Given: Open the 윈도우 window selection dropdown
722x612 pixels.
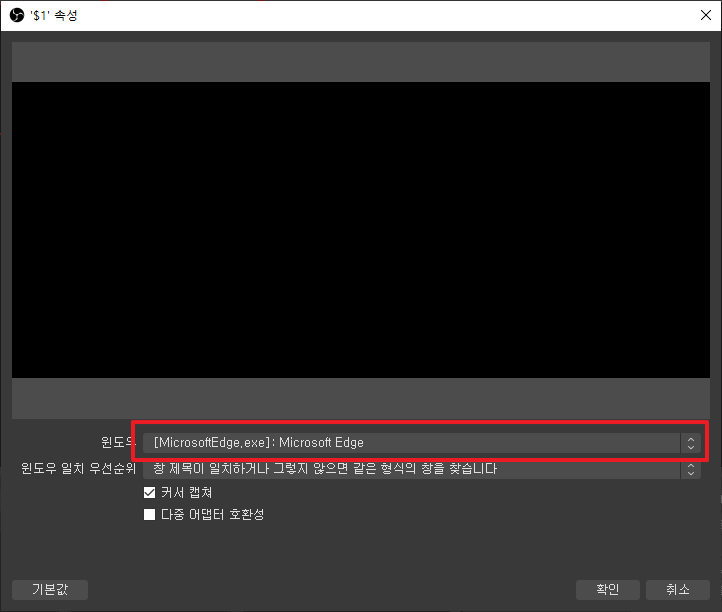Looking at the screenshot, I should (422, 443).
